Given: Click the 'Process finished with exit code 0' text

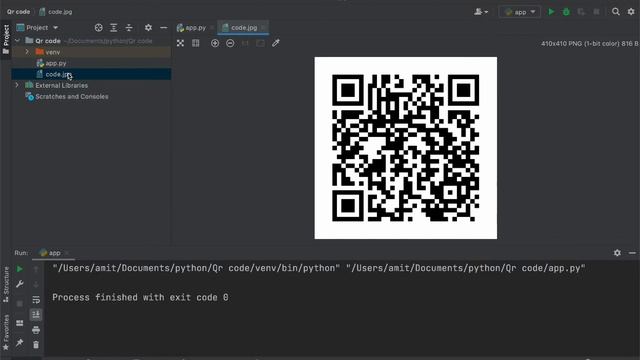Looking at the screenshot, I should tap(140, 297).
